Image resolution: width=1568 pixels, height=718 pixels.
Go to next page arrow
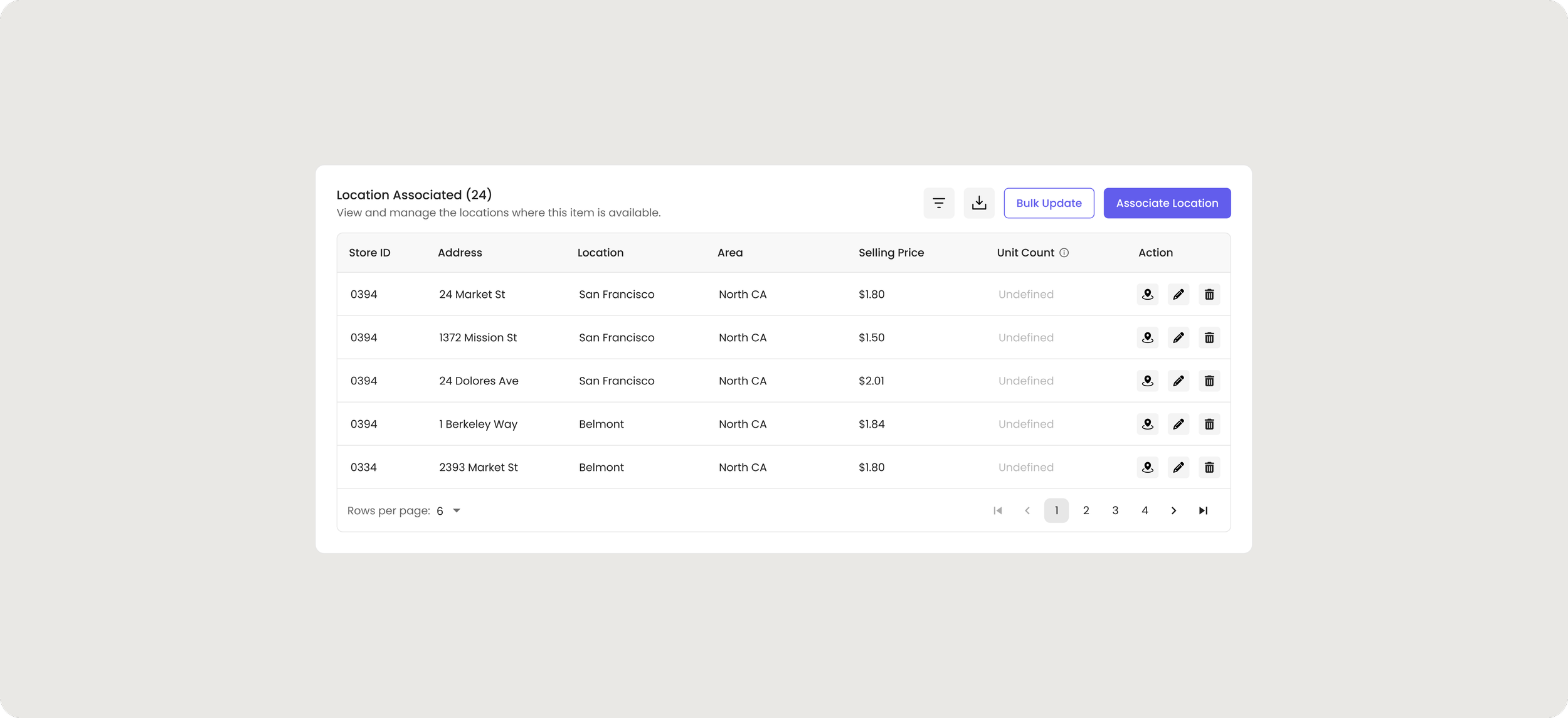(x=1173, y=510)
